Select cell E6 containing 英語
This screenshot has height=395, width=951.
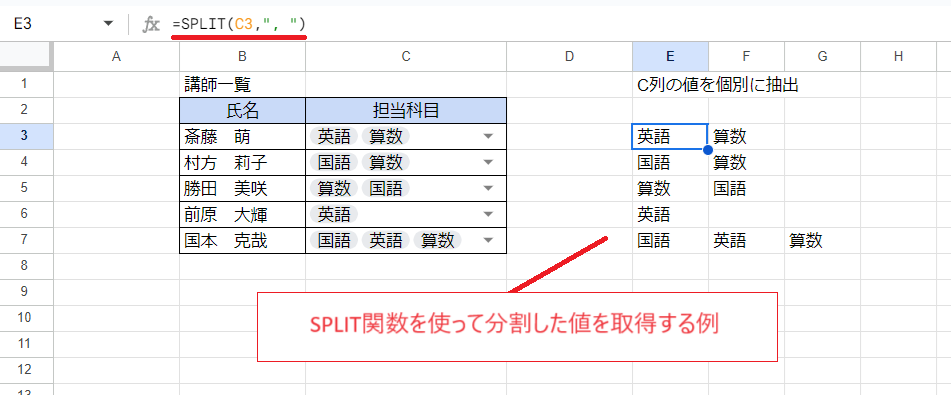pyautogui.click(x=670, y=215)
